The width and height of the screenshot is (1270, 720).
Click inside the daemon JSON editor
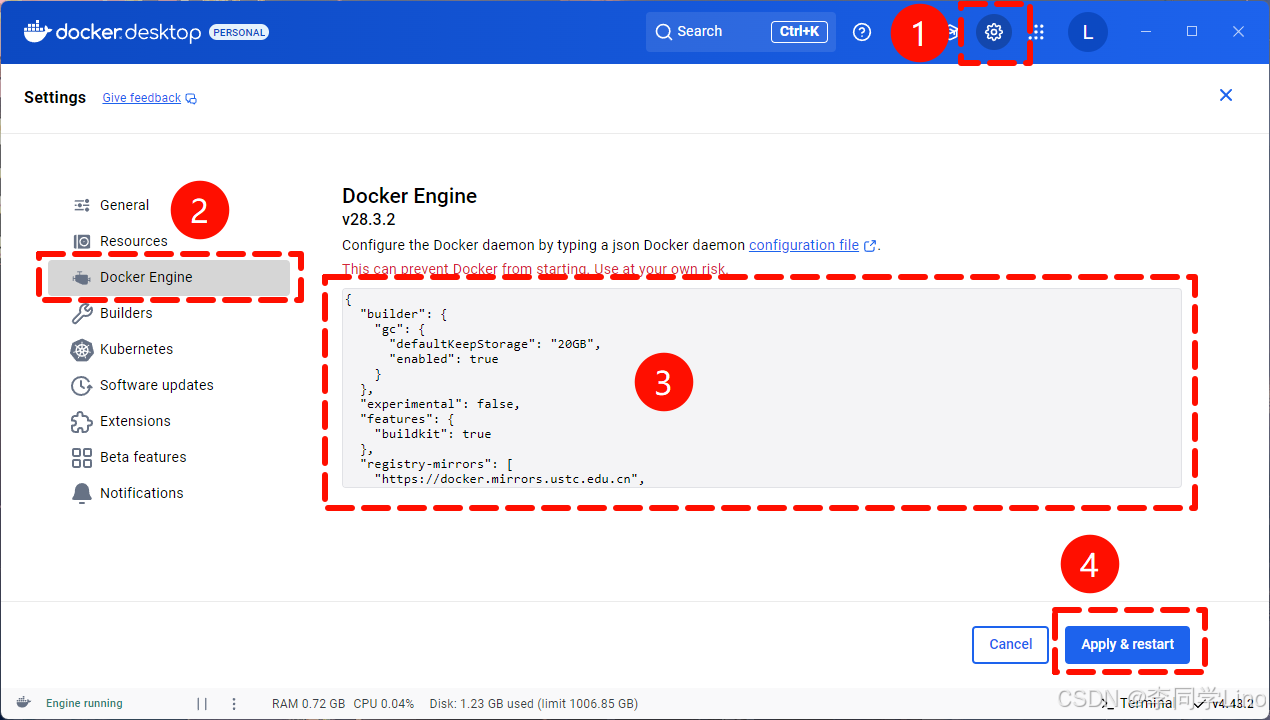[x=762, y=388]
